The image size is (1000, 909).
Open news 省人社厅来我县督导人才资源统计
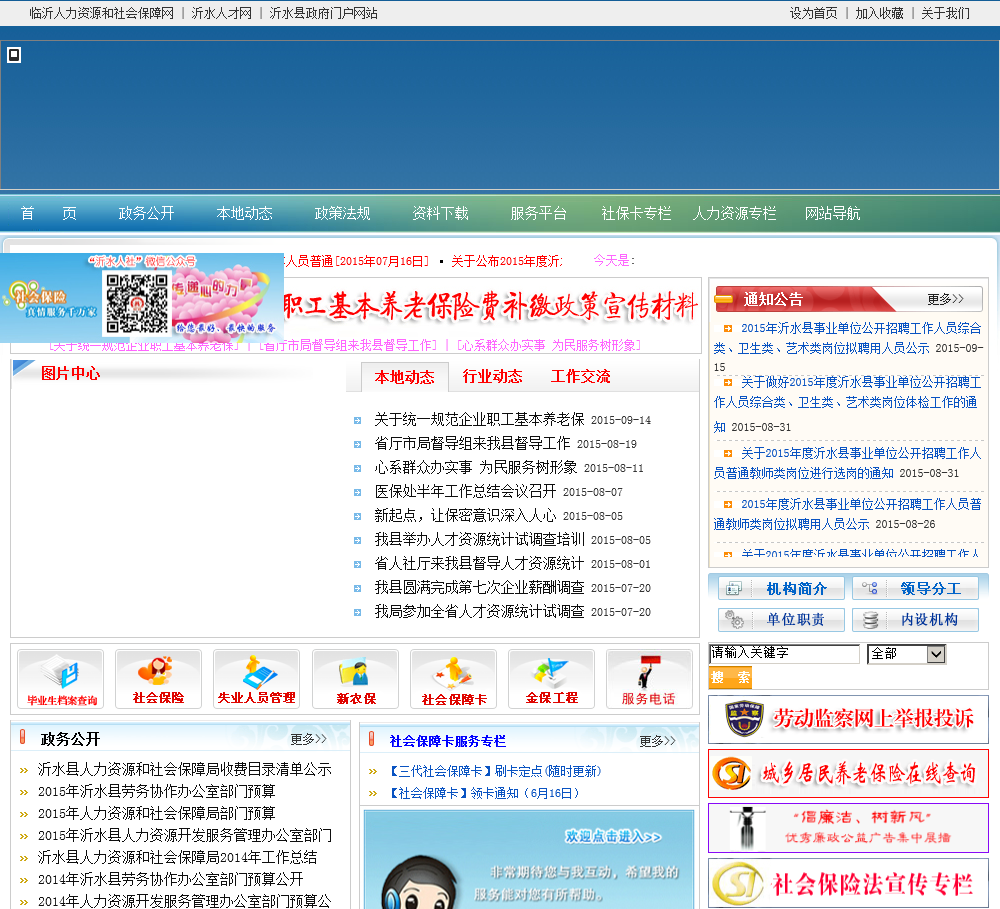pos(479,563)
